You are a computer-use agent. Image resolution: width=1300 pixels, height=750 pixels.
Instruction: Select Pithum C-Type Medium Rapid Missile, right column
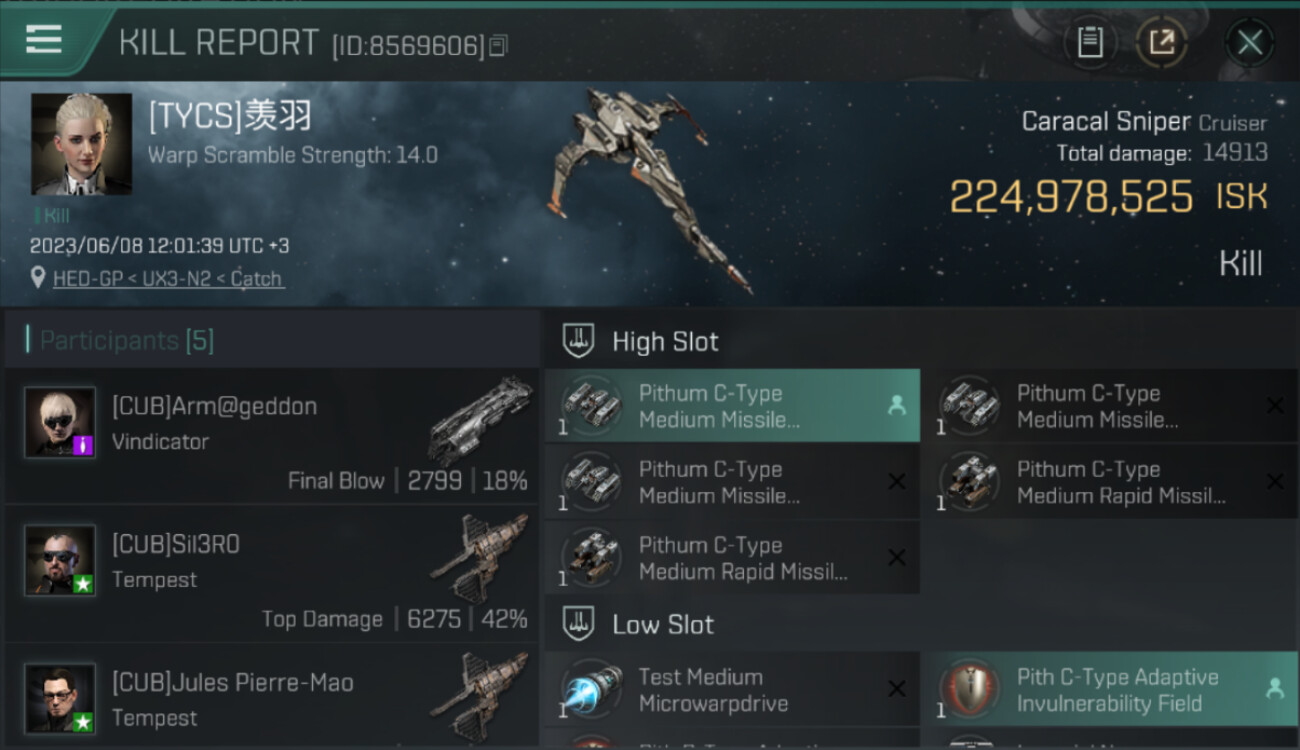point(1110,482)
